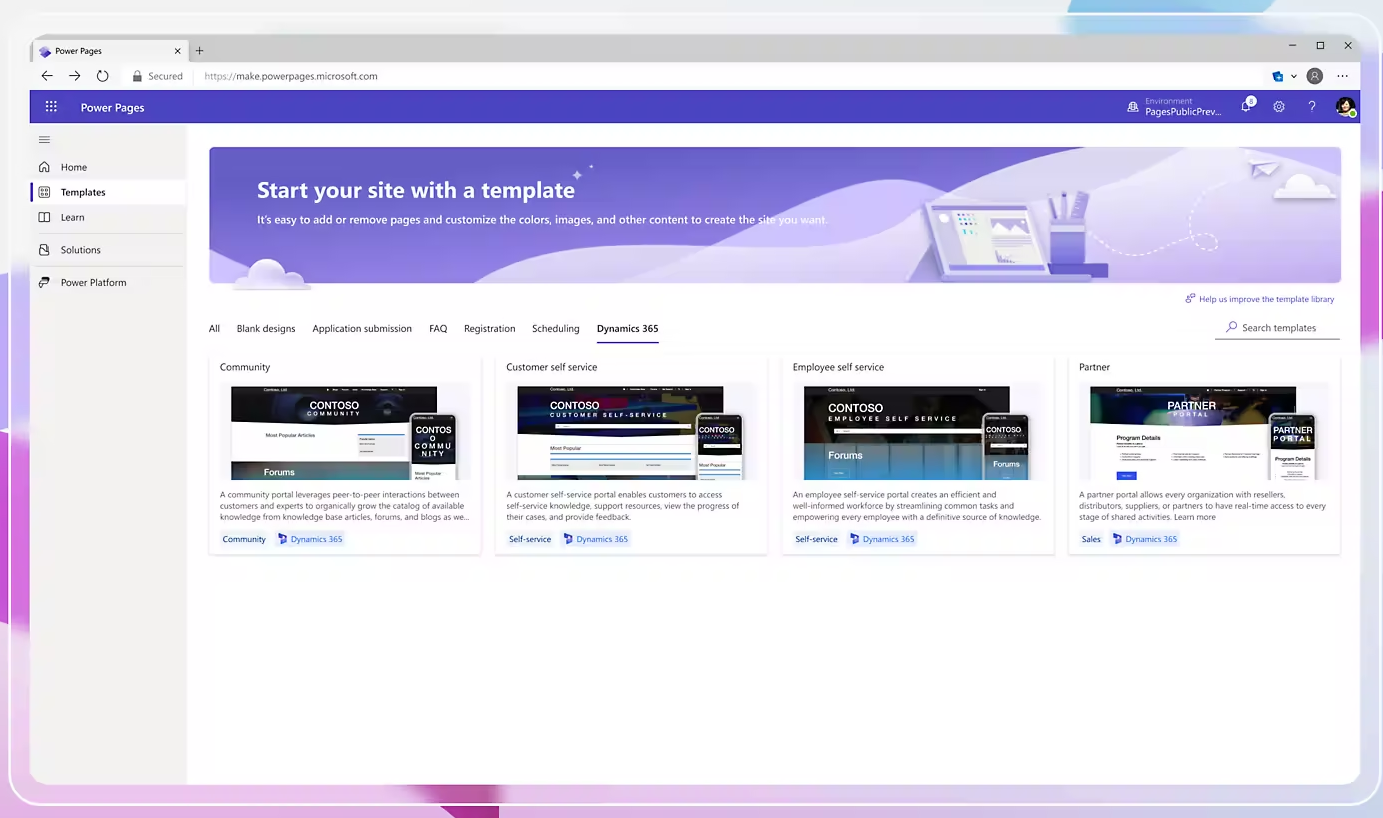Click the Self-service tag on Employee self service card

(816, 539)
